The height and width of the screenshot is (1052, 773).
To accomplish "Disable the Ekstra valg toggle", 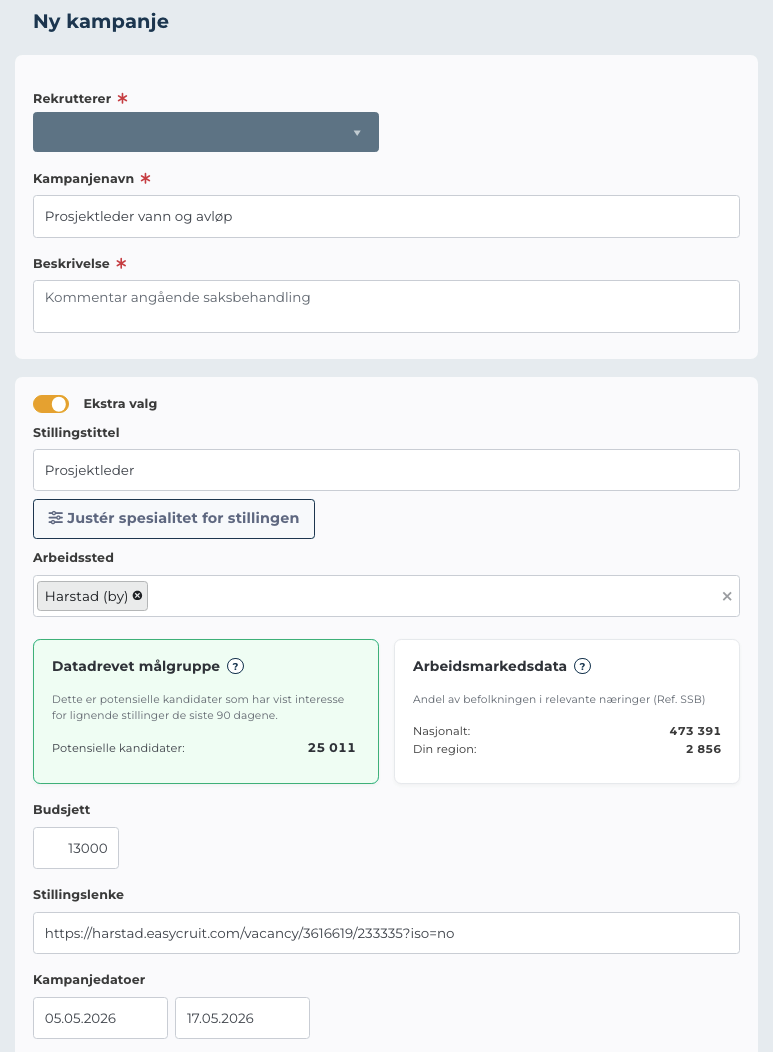I will click(x=51, y=404).
